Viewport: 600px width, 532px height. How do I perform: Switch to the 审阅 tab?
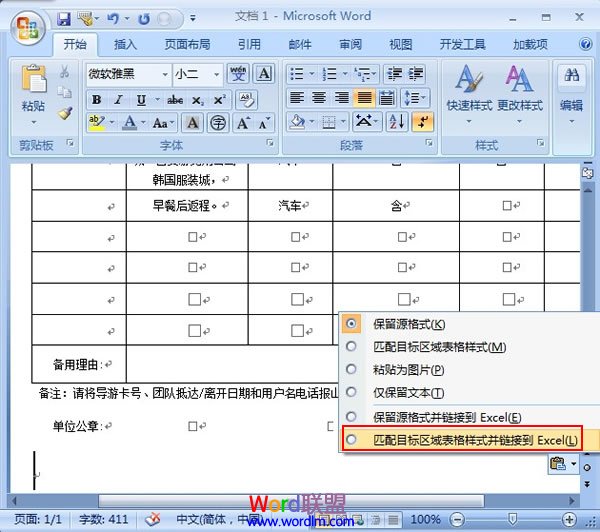point(351,45)
